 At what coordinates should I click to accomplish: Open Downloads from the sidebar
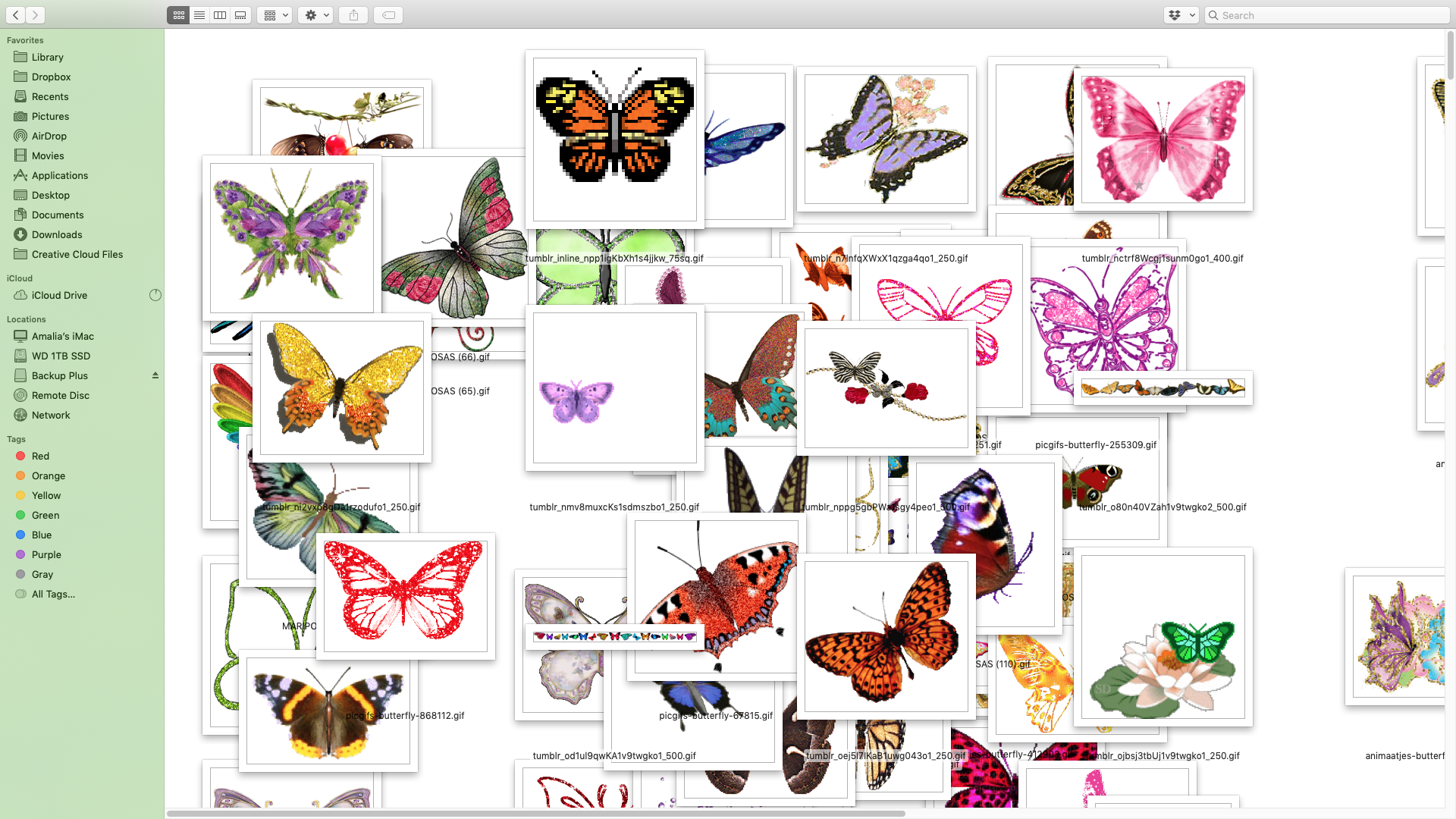[57, 234]
